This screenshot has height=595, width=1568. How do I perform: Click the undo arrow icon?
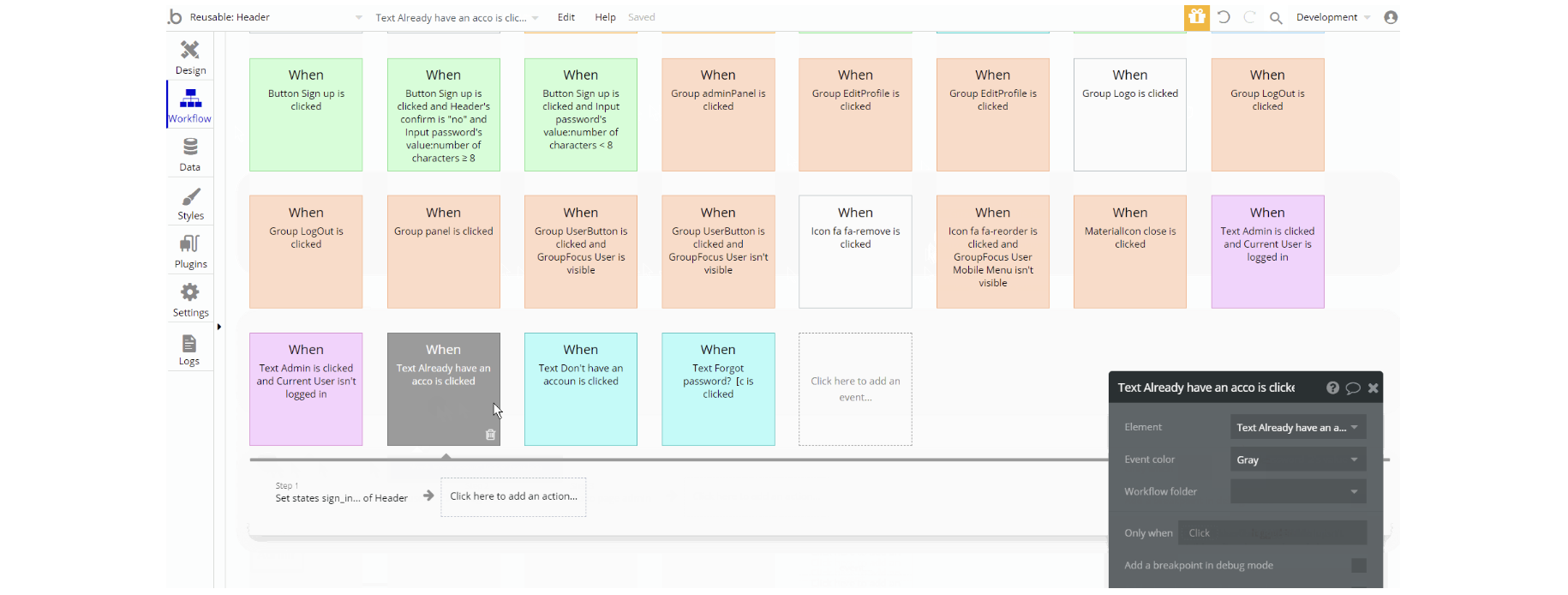pos(1224,17)
